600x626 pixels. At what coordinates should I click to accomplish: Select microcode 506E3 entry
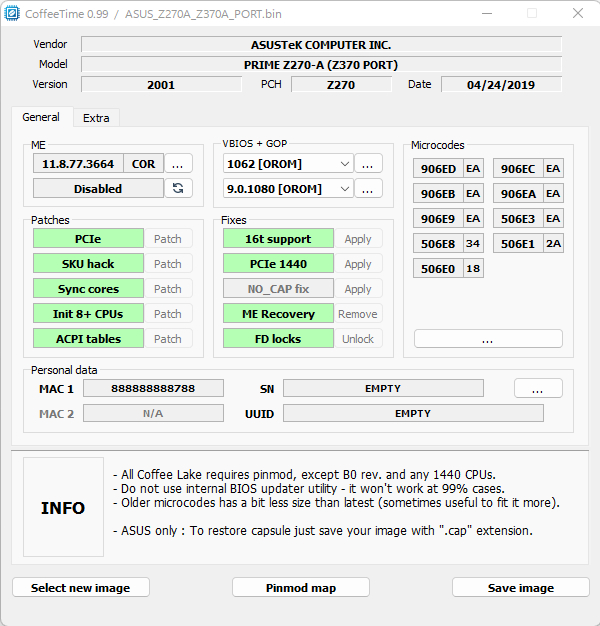point(528,218)
